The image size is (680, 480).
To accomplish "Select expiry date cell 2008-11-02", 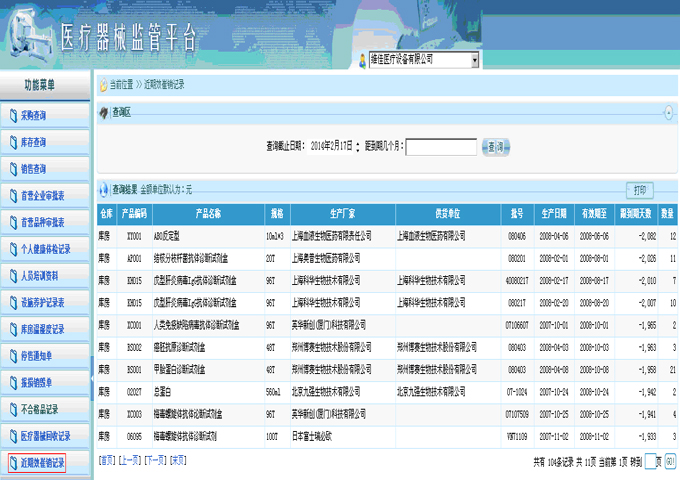I will [594, 437].
